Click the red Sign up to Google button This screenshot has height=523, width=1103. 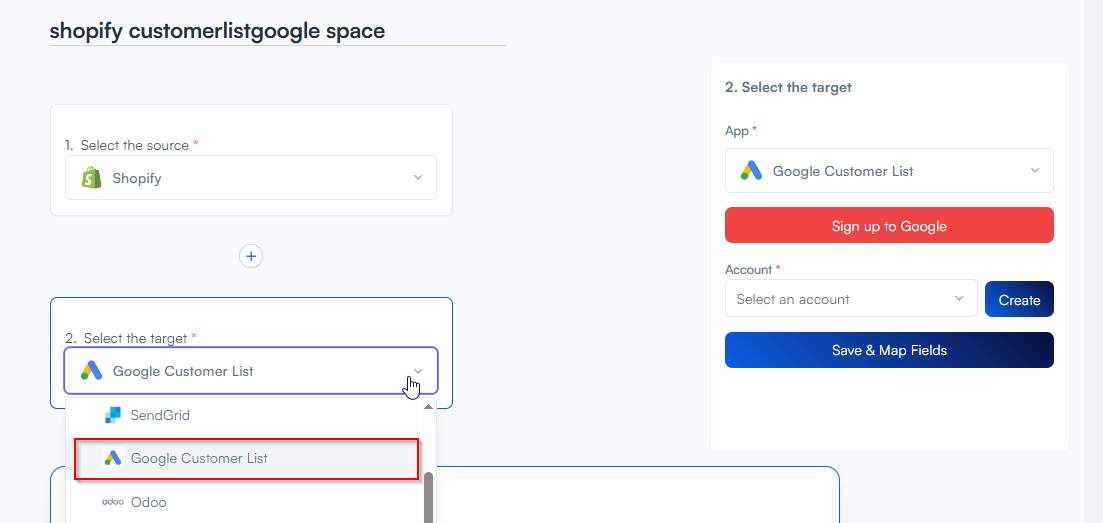889,226
